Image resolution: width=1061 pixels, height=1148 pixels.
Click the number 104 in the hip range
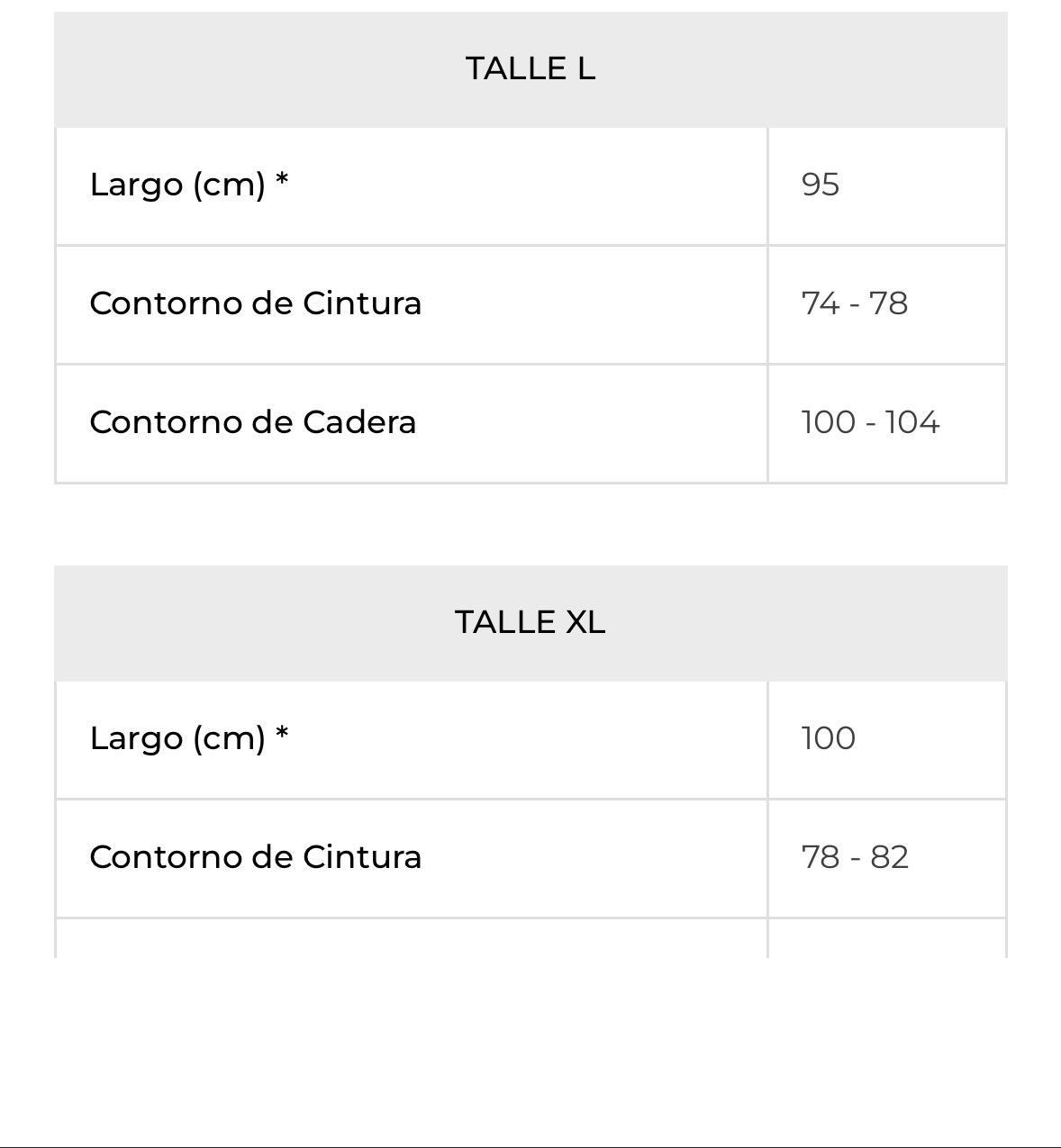[912, 422]
